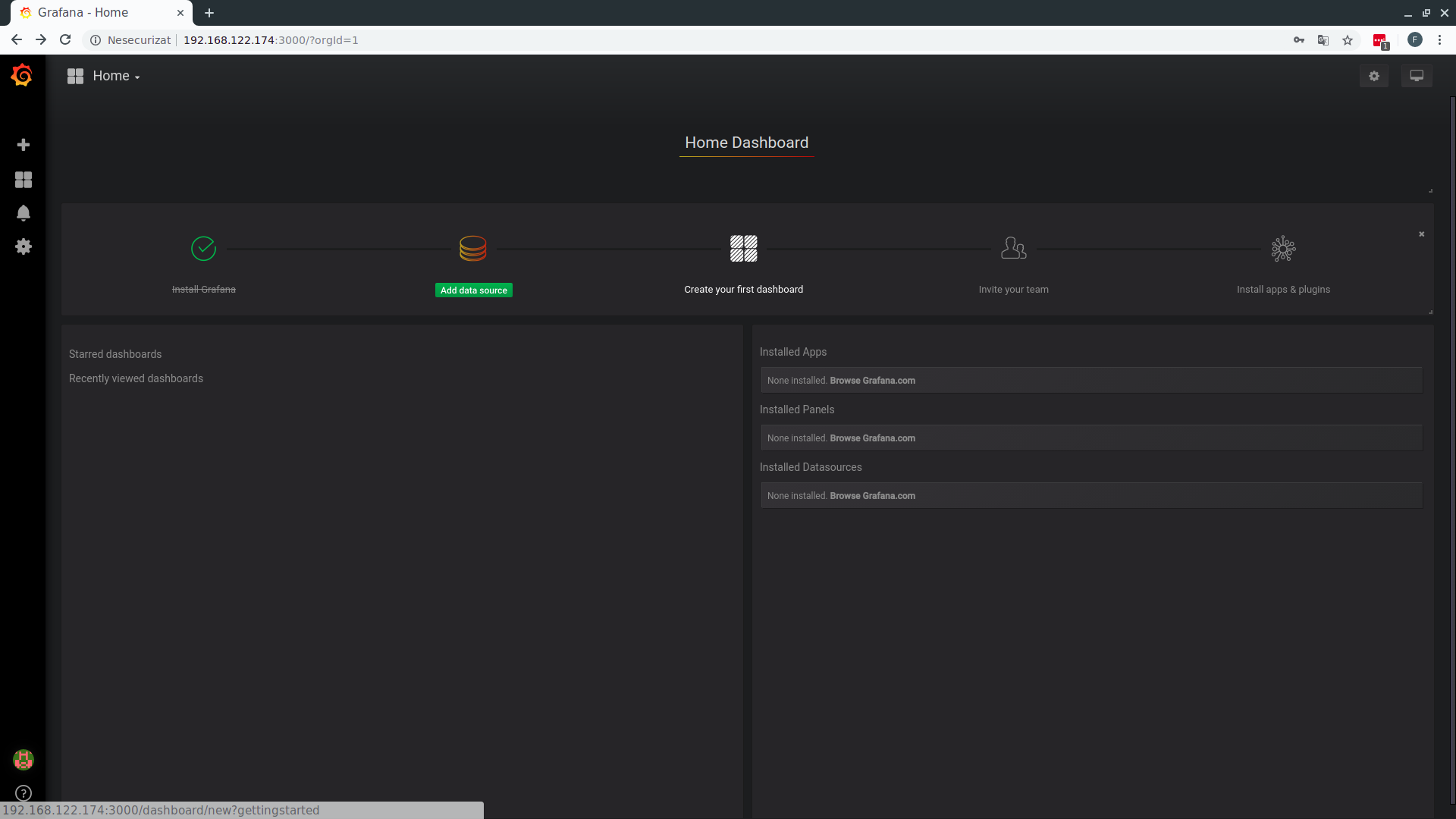Click the browser address bar URL
1456x819 pixels.
[x=271, y=40]
